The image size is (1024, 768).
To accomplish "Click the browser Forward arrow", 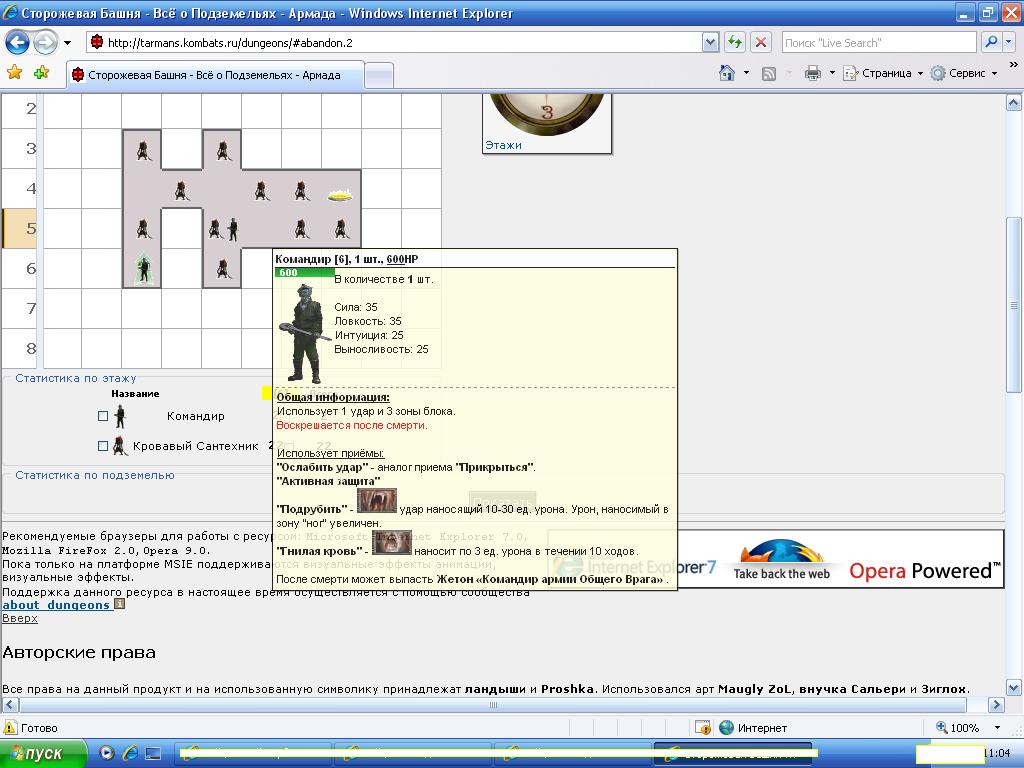I will pos(45,43).
